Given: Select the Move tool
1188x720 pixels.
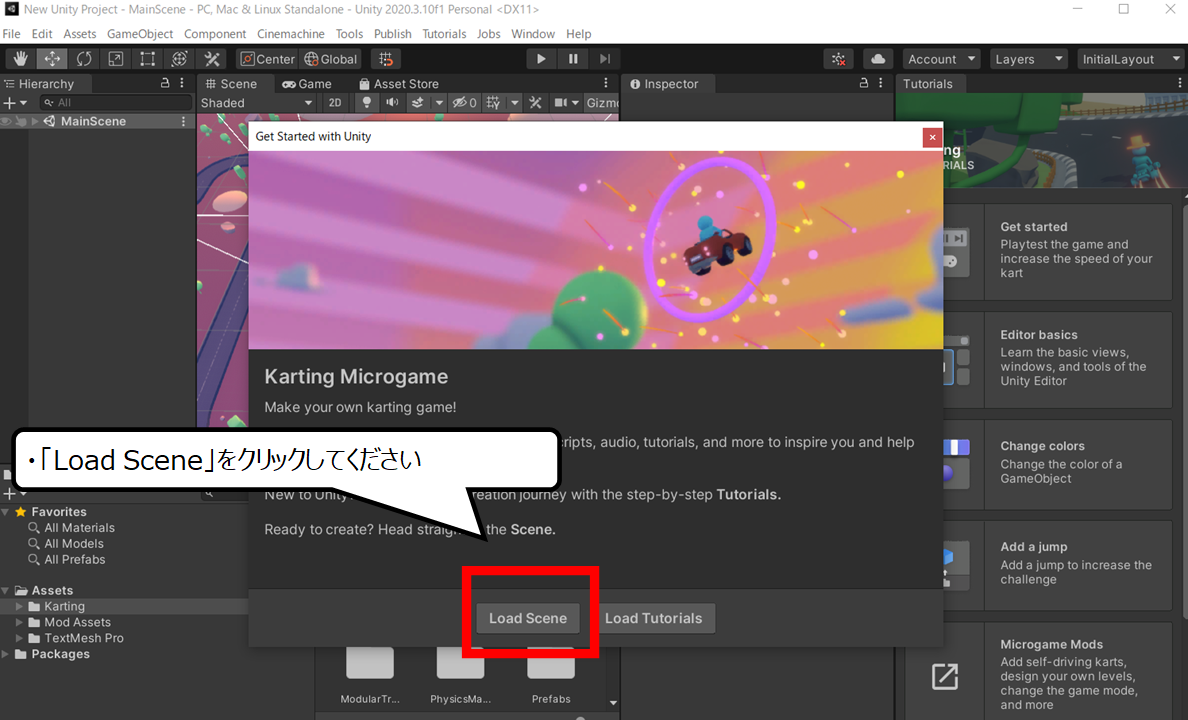Looking at the screenshot, I should (52, 59).
